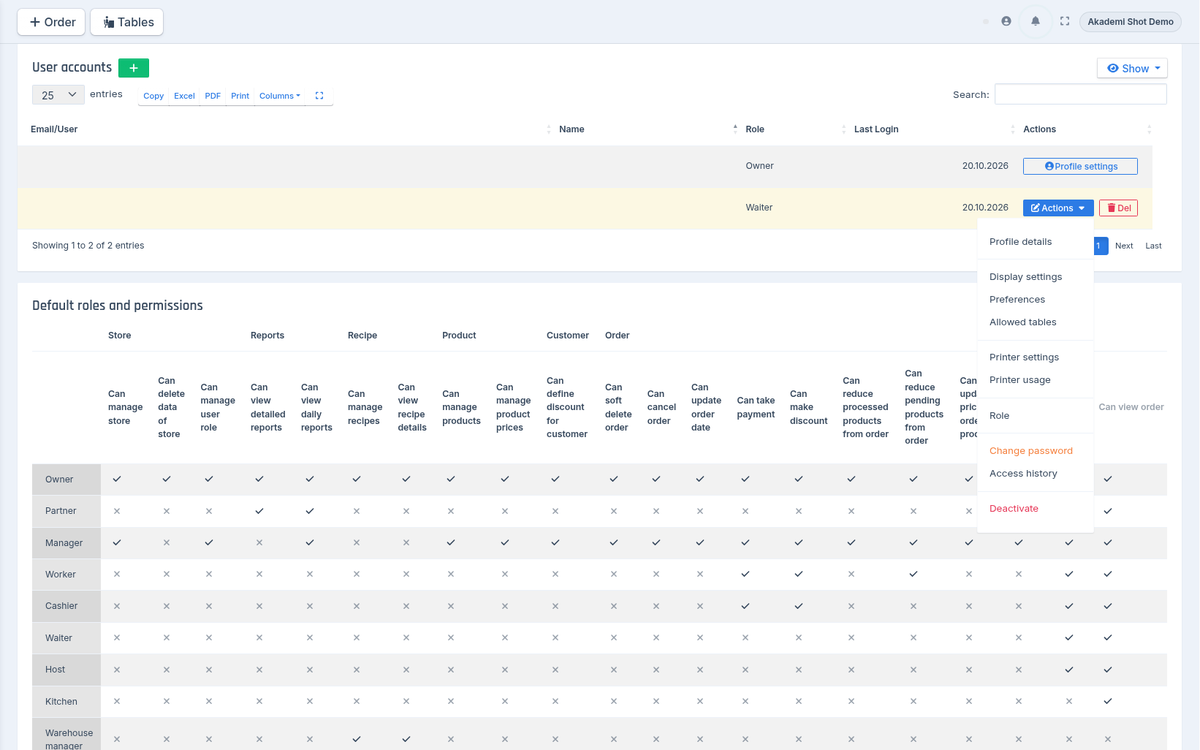Toggle the Waiter row Actions dropdown
The image size is (1200, 750).
(x=1058, y=208)
